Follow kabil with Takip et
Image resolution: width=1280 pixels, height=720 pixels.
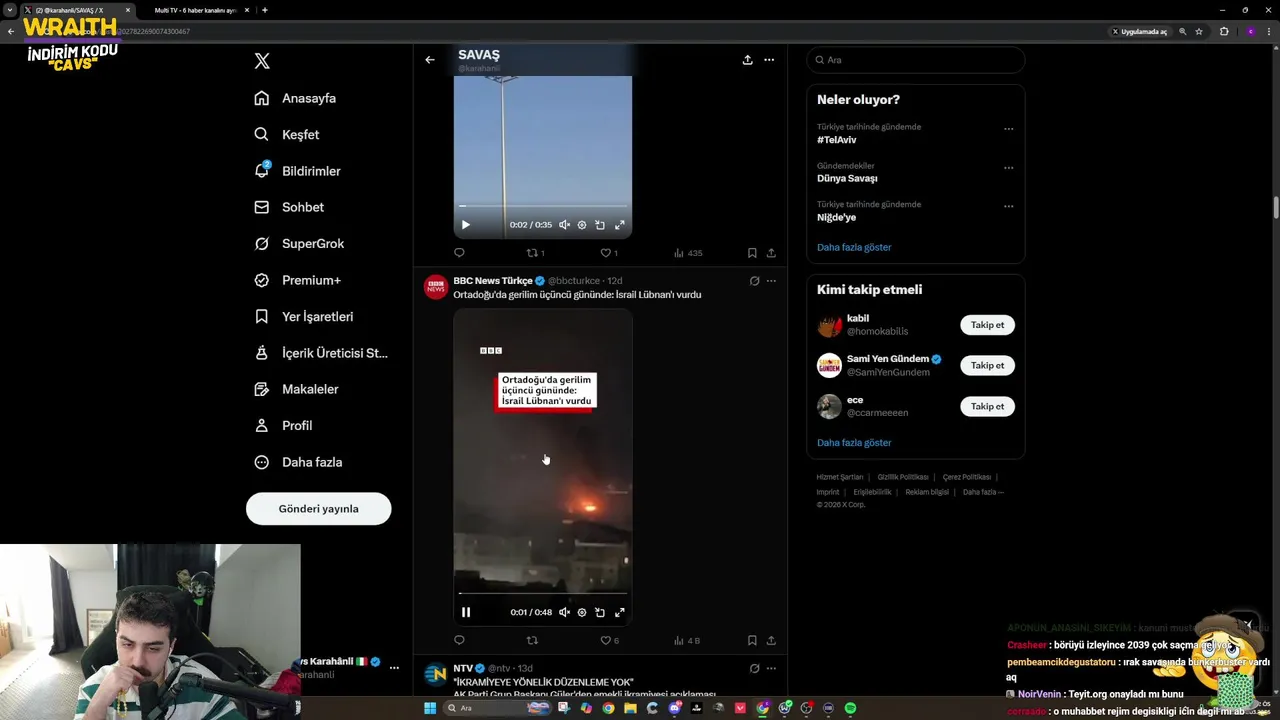click(x=987, y=325)
